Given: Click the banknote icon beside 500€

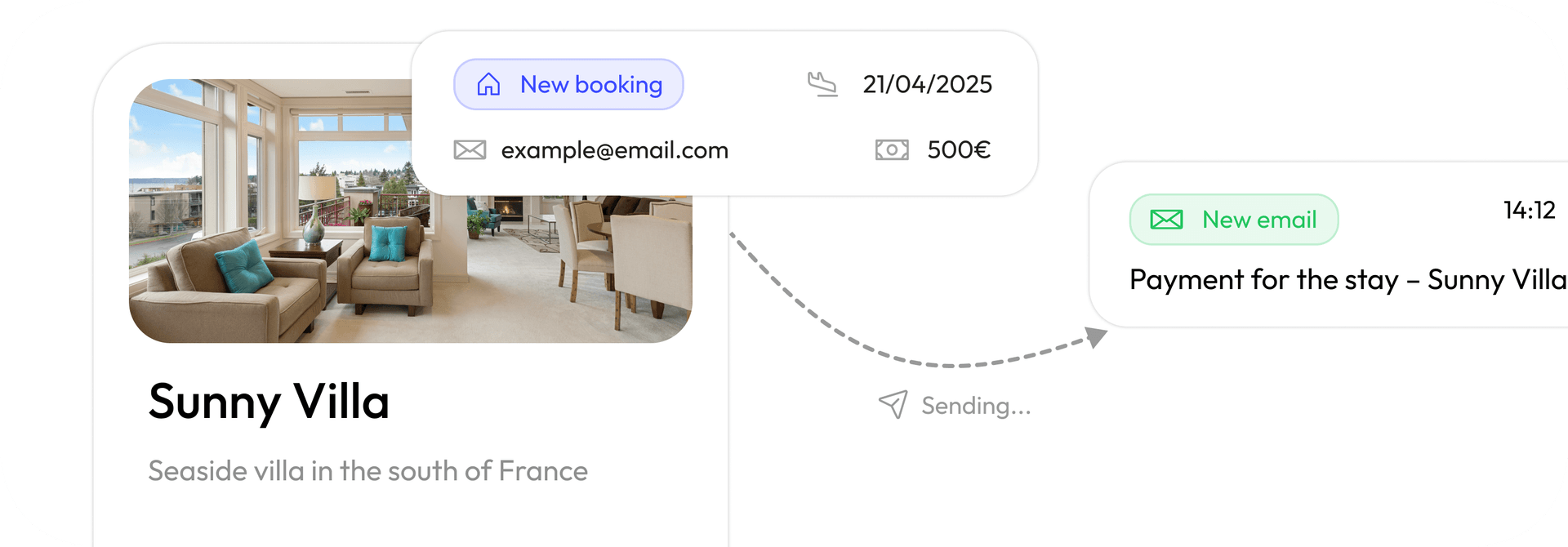Looking at the screenshot, I should click(892, 149).
